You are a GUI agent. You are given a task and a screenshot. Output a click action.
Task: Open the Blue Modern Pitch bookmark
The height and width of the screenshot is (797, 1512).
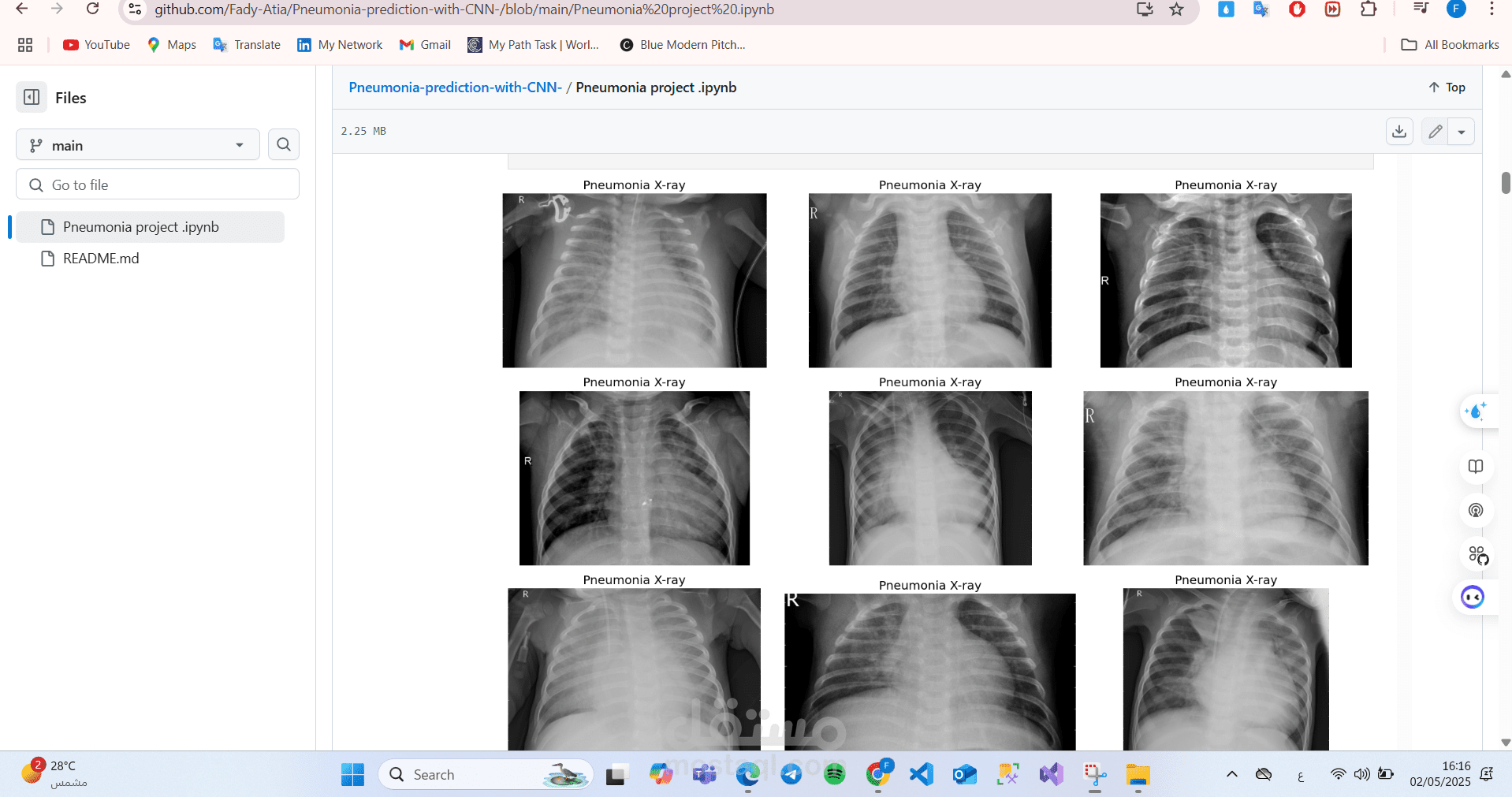coord(683,45)
